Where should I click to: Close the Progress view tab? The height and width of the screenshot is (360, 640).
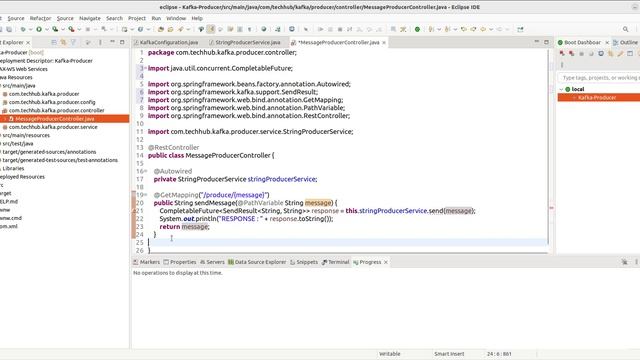pos(386,262)
